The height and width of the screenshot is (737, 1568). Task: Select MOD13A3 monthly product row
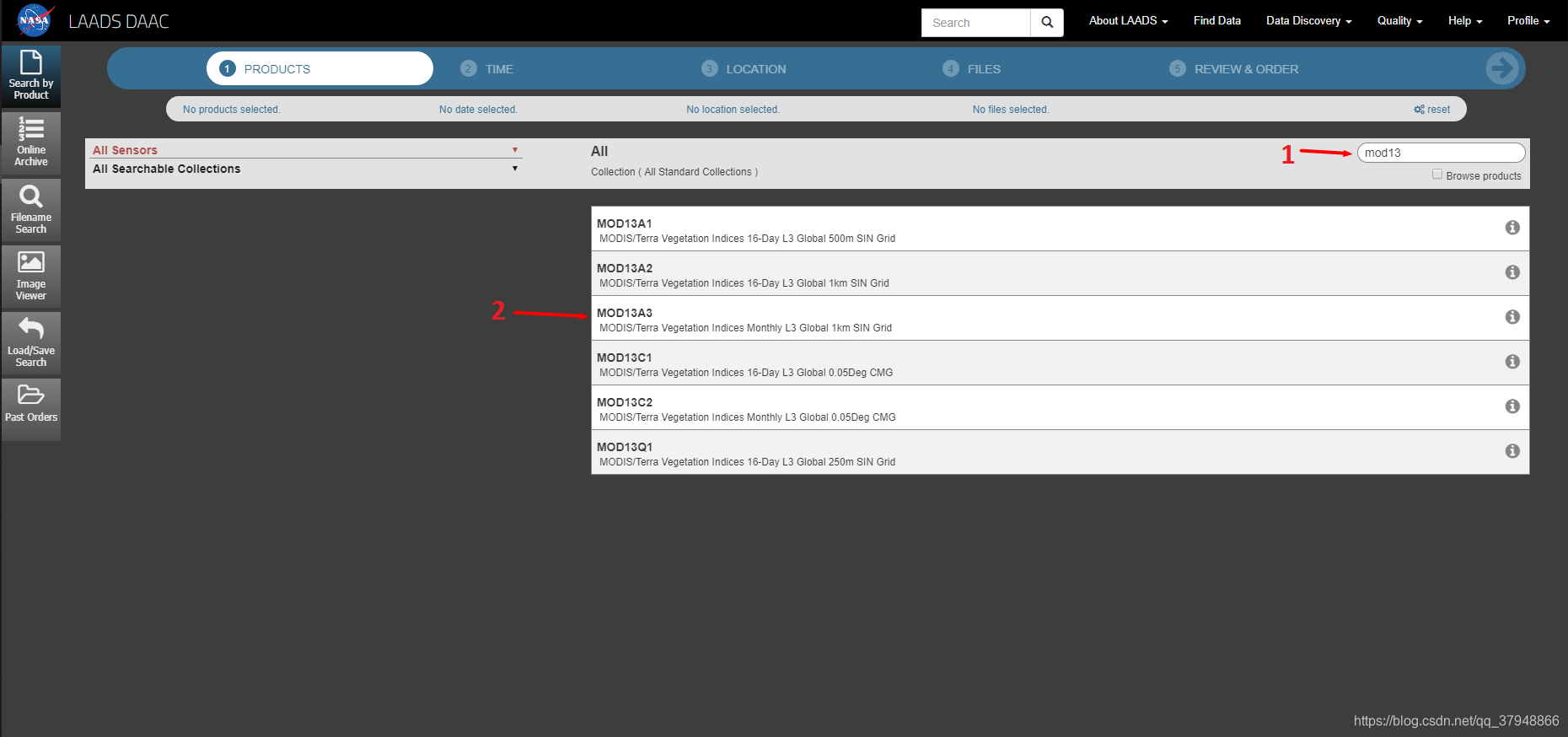click(1061, 318)
